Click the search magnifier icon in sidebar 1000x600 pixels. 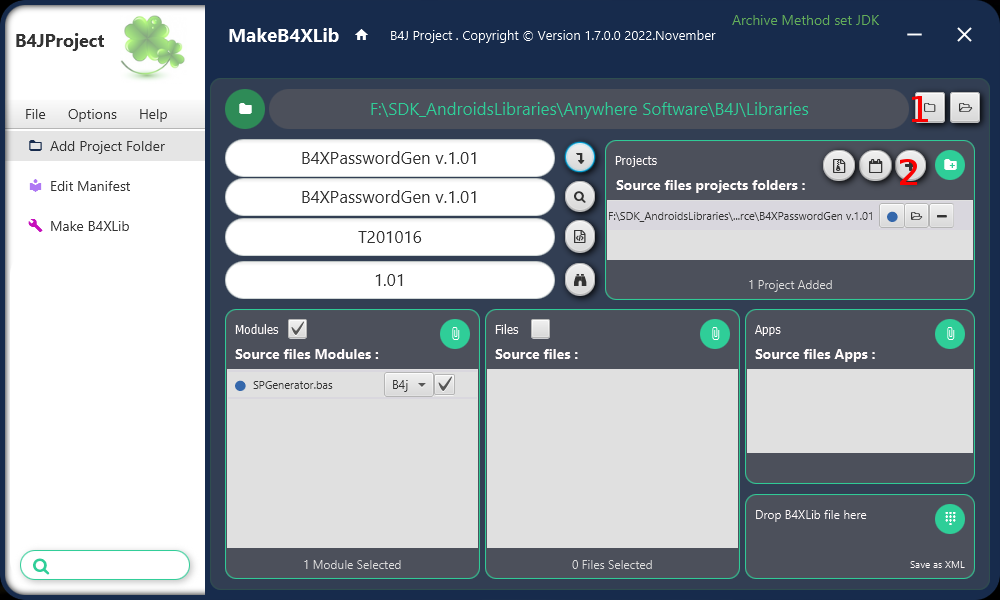point(41,566)
